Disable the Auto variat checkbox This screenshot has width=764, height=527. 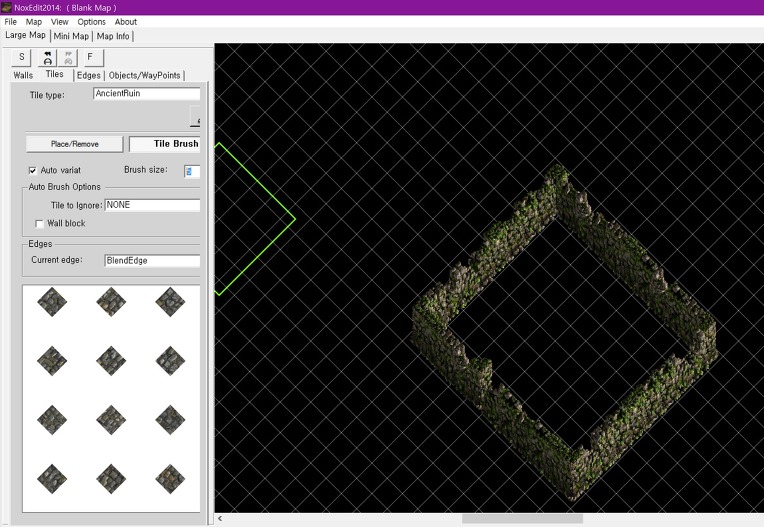click(33, 170)
